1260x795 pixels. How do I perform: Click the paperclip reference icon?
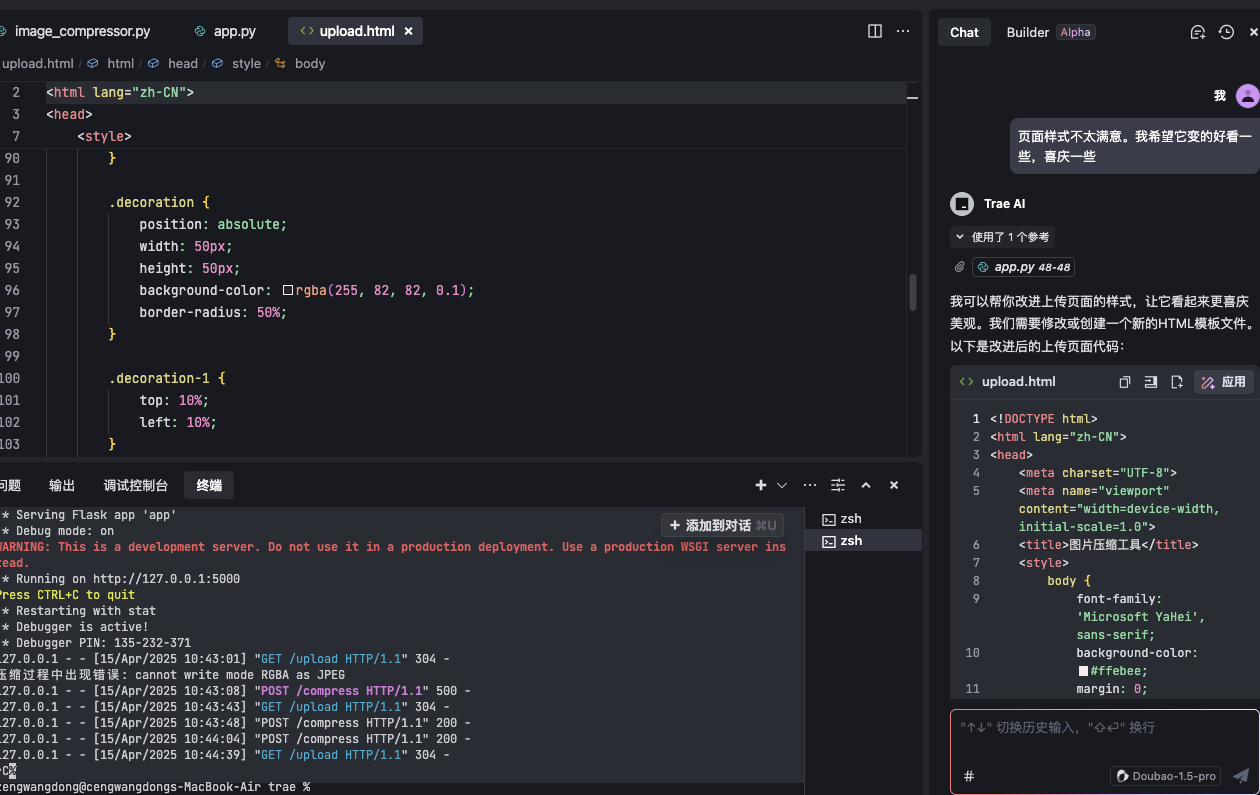(959, 267)
